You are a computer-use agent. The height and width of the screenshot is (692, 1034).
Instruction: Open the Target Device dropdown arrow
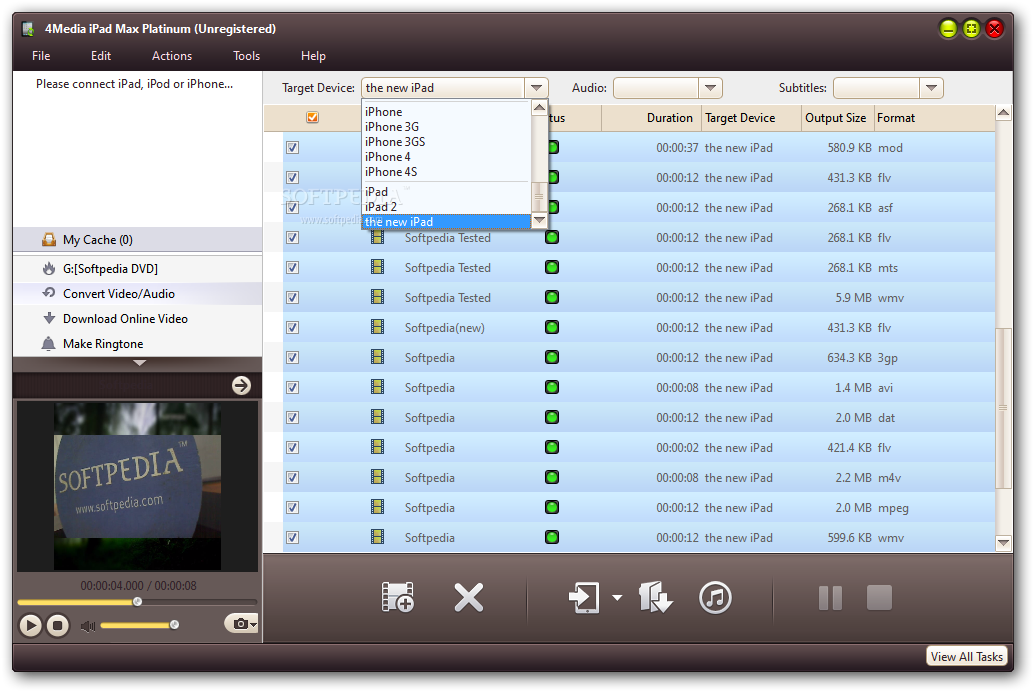click(x=537, y=88)
